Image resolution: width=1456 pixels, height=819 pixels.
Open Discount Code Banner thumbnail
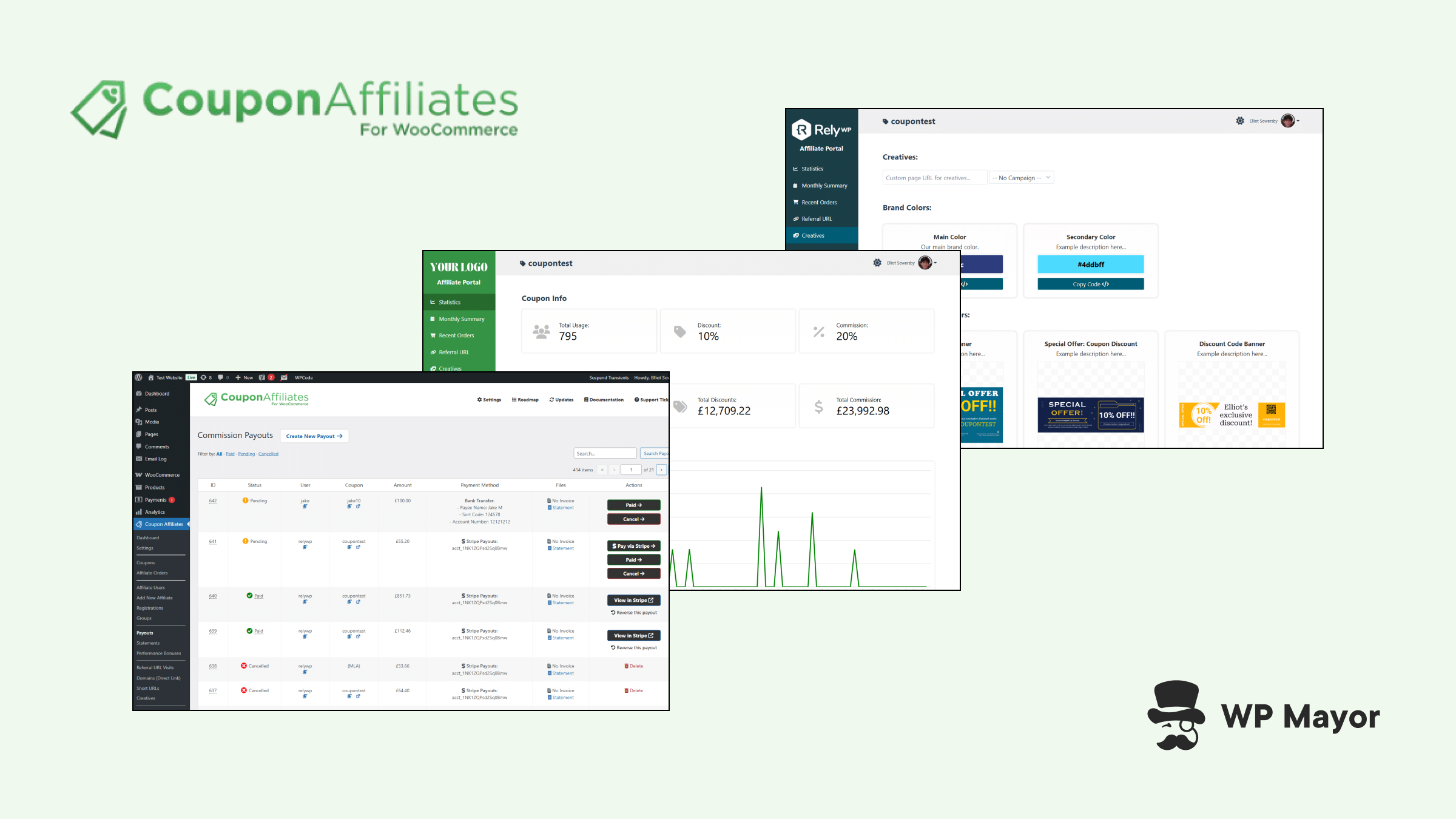1232,415
